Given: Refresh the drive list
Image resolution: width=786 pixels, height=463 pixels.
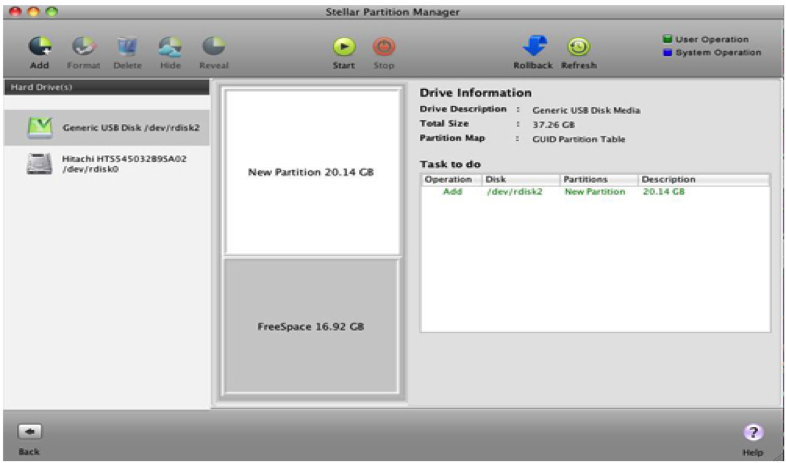Looking at the screenshot, I should tap(578, 47).
